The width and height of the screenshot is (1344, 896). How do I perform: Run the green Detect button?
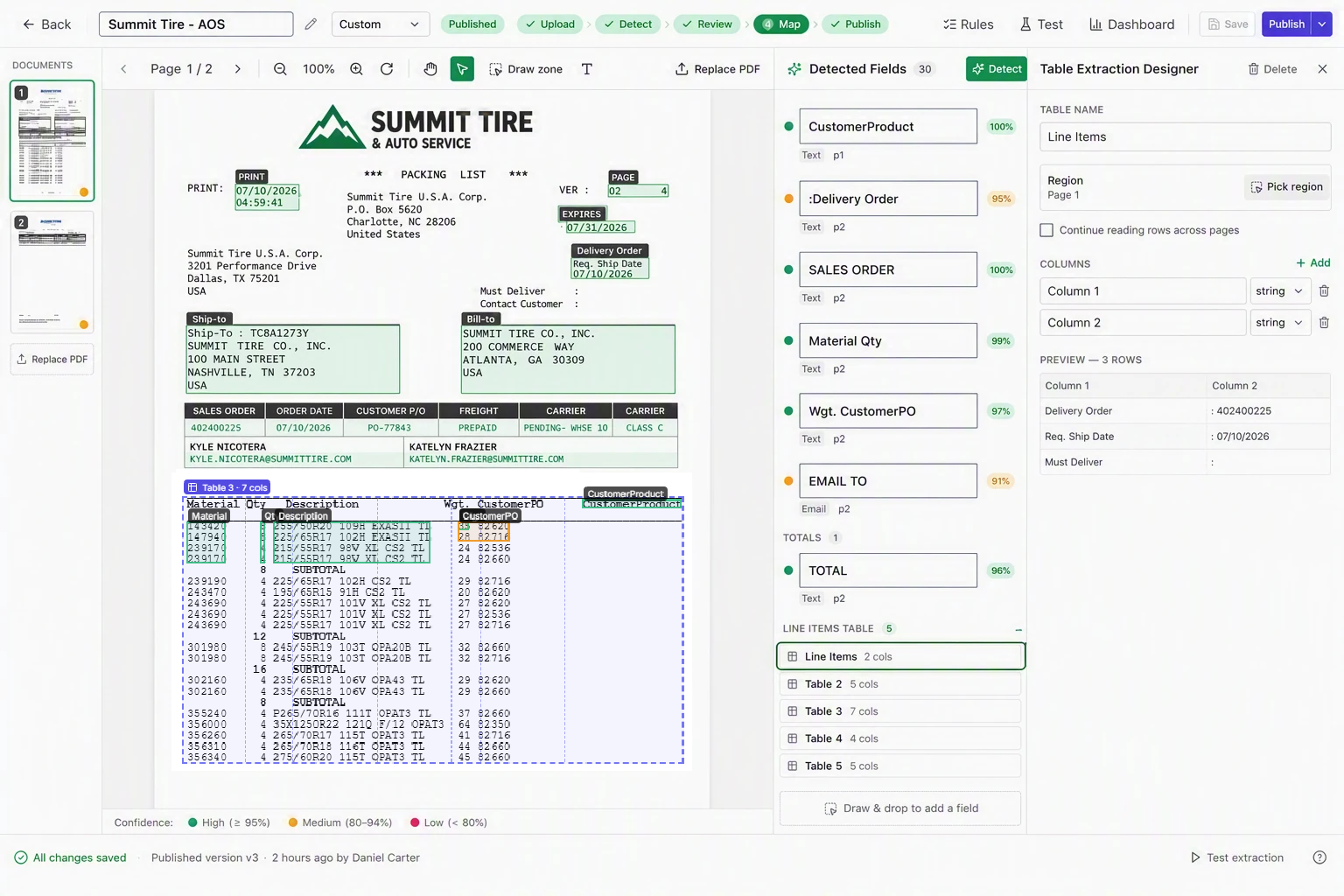click(x=996, y=69)
